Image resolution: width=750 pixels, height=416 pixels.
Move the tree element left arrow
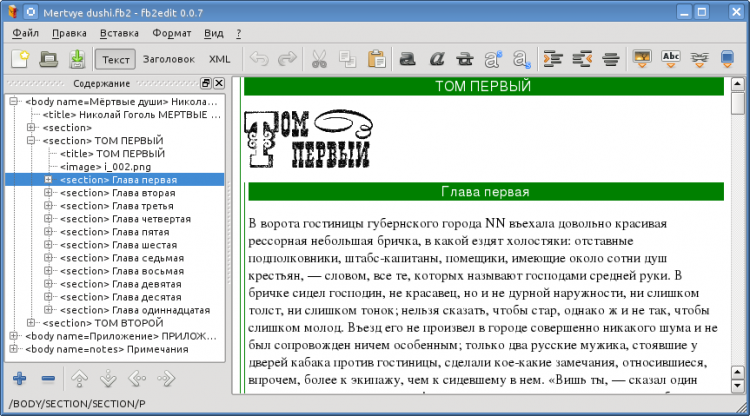137,379
